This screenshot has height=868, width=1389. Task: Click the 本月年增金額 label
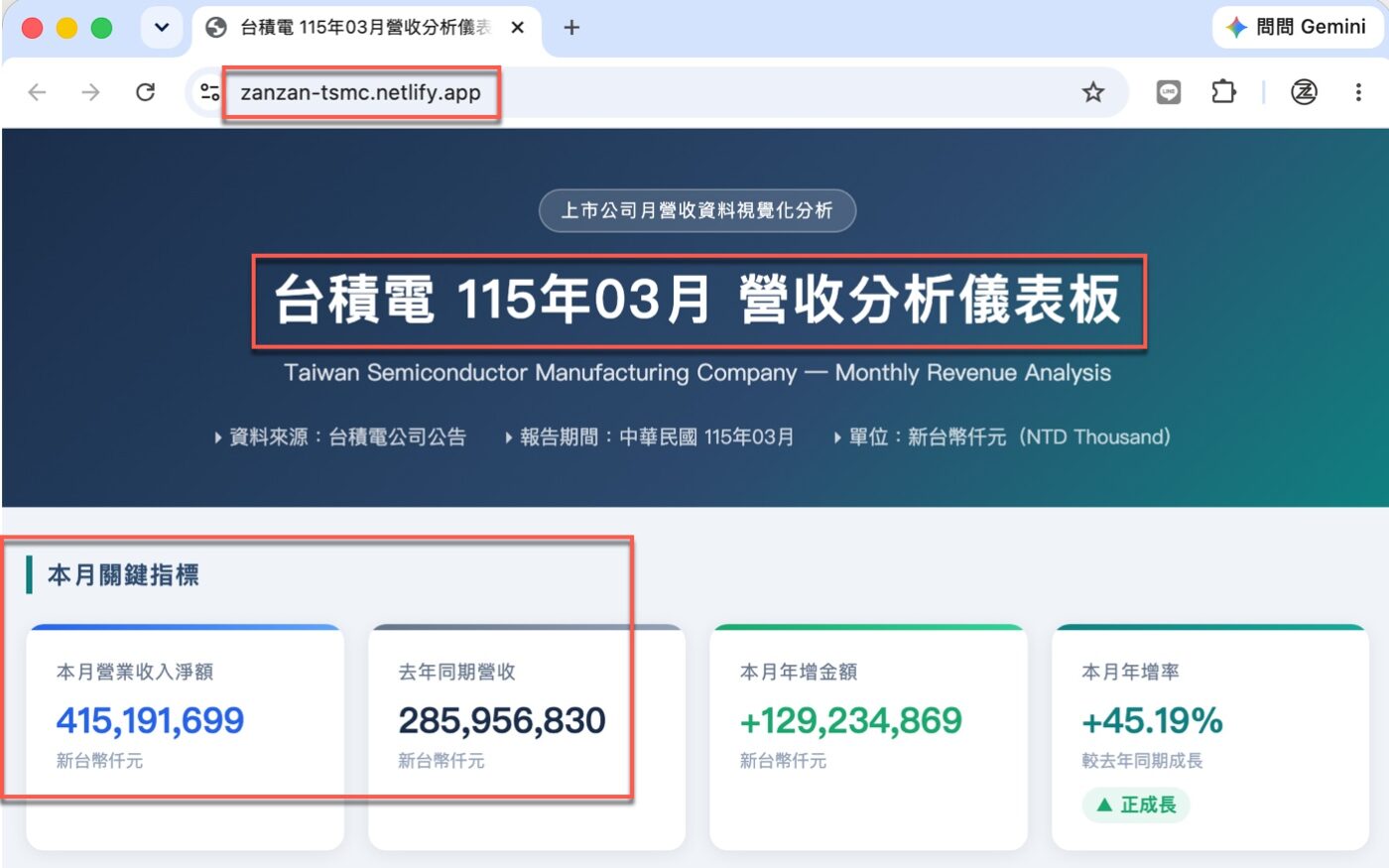[799, 672]
